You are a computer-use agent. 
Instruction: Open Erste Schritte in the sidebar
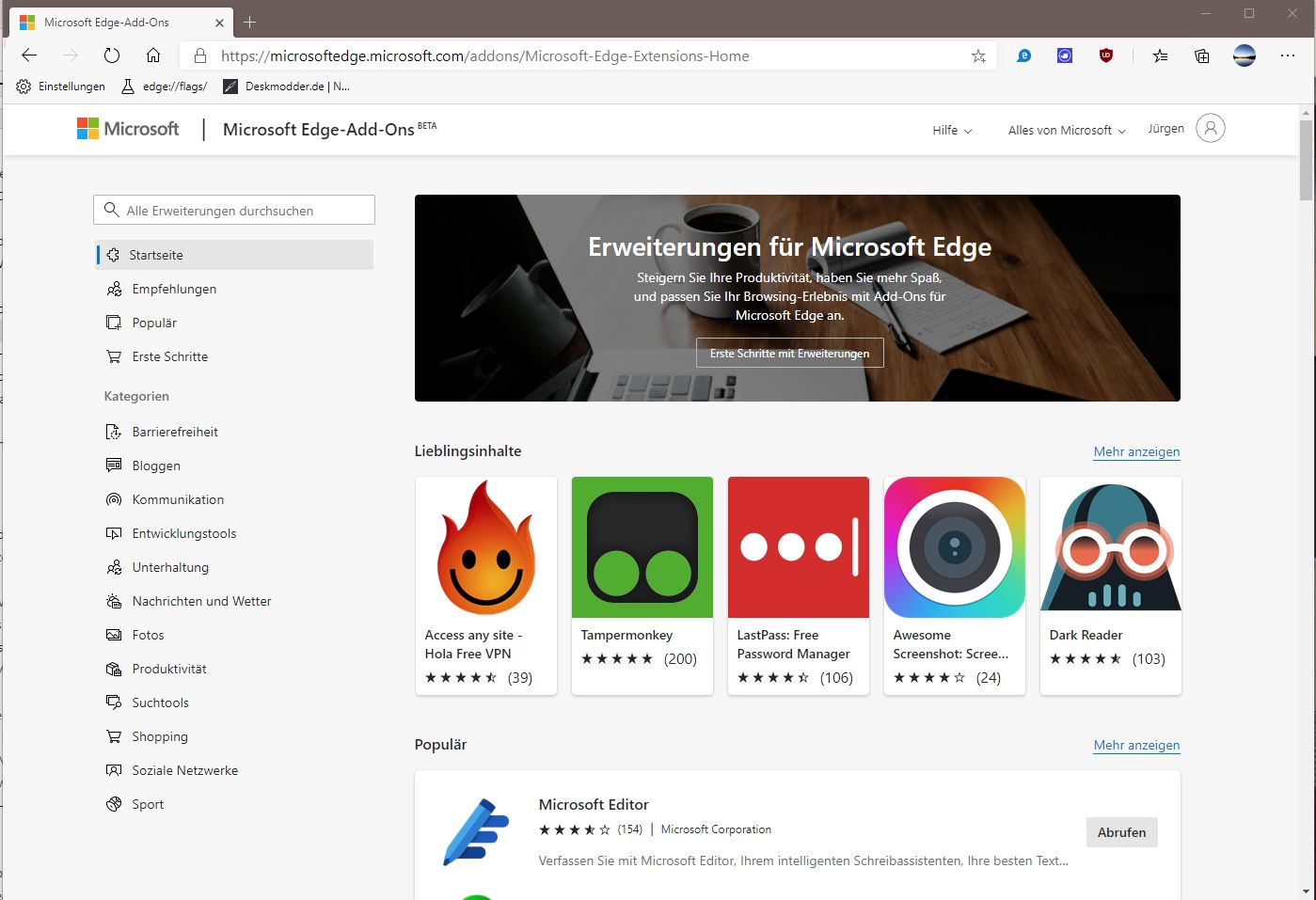click(x=170, y=356)
